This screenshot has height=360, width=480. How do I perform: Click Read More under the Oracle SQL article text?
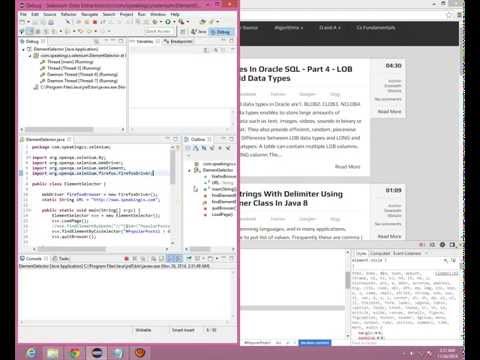pyautogui.click(x=347, y=166)
